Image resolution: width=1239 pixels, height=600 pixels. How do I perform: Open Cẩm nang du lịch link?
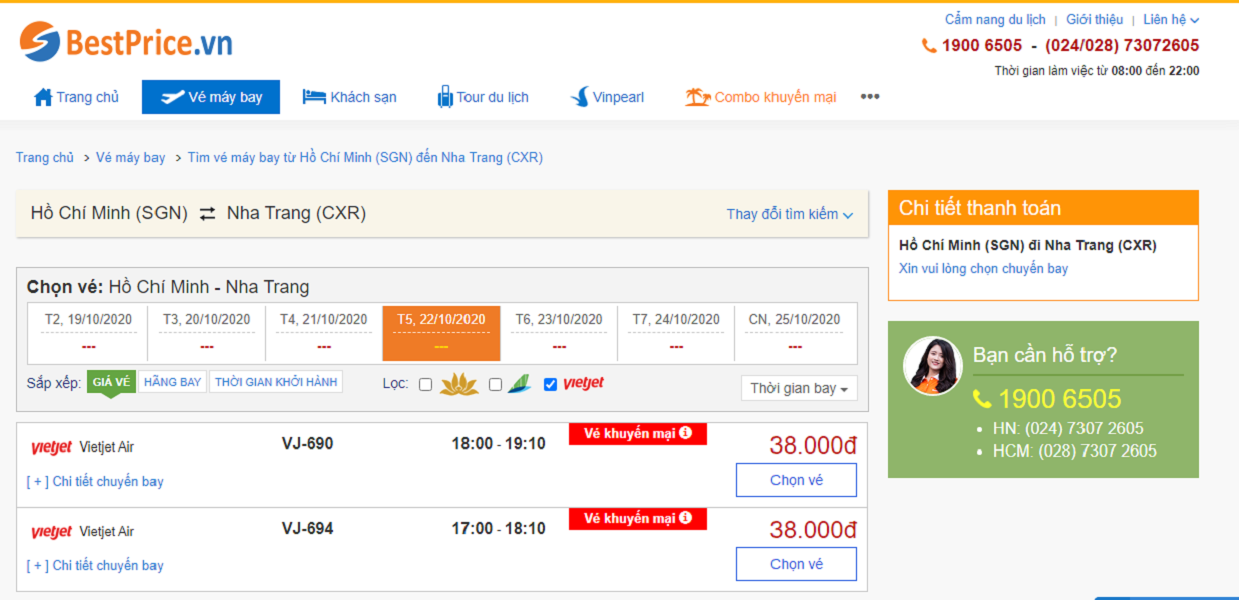pyautogui.click(x=995, y=19)
